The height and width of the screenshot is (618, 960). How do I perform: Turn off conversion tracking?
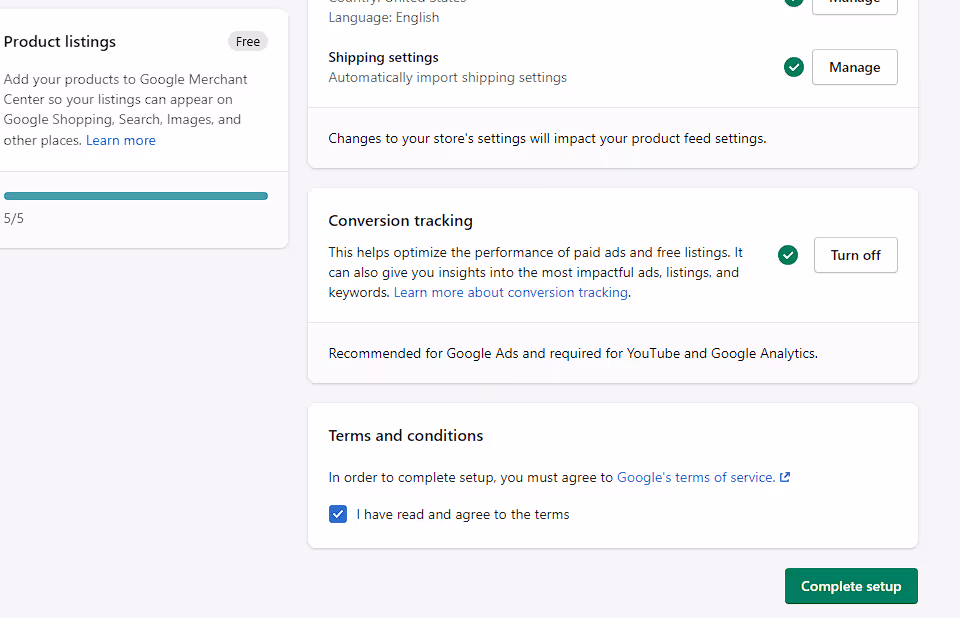[x=855, y=255]
